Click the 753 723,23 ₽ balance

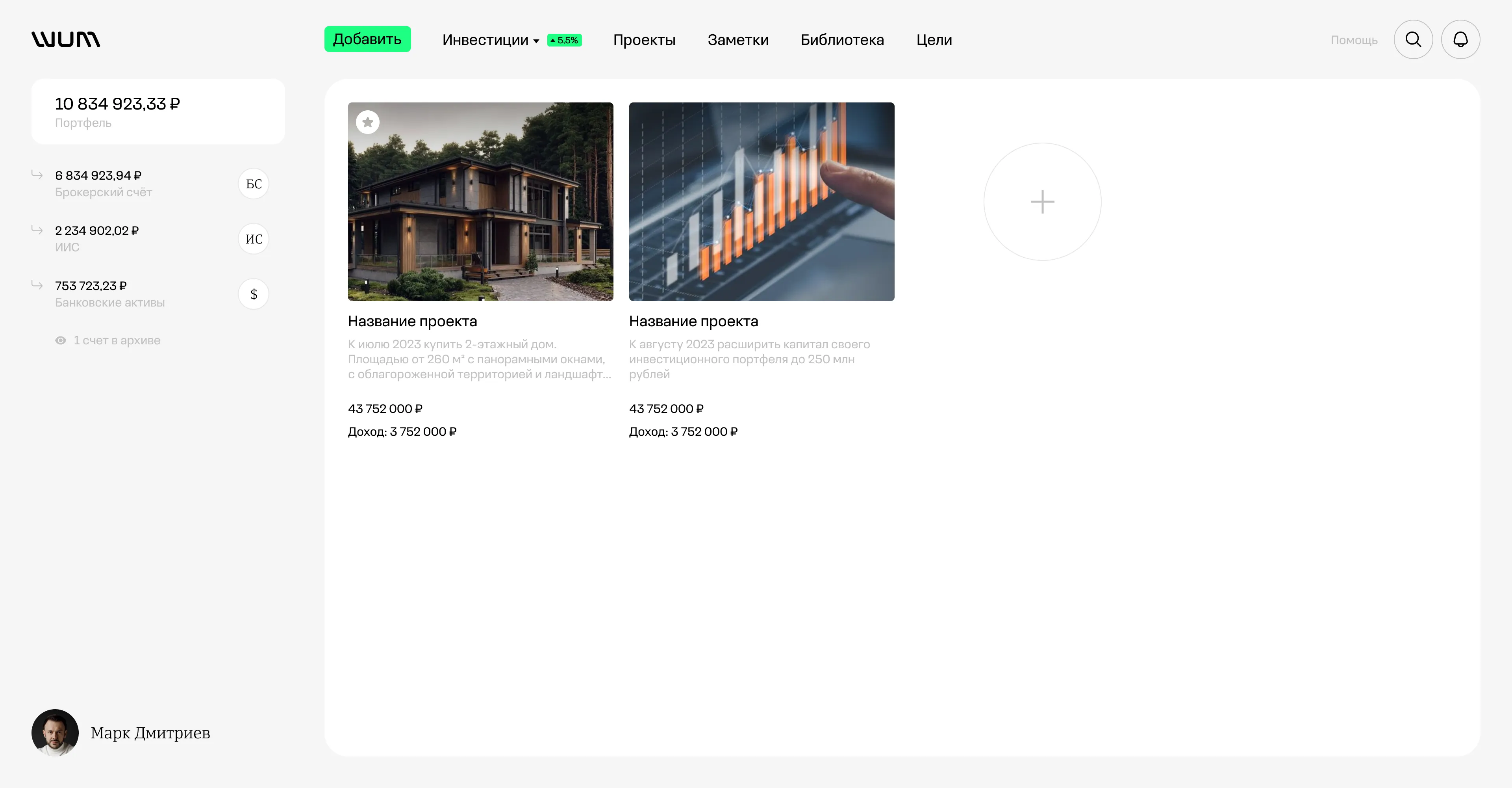pos(91,286)
